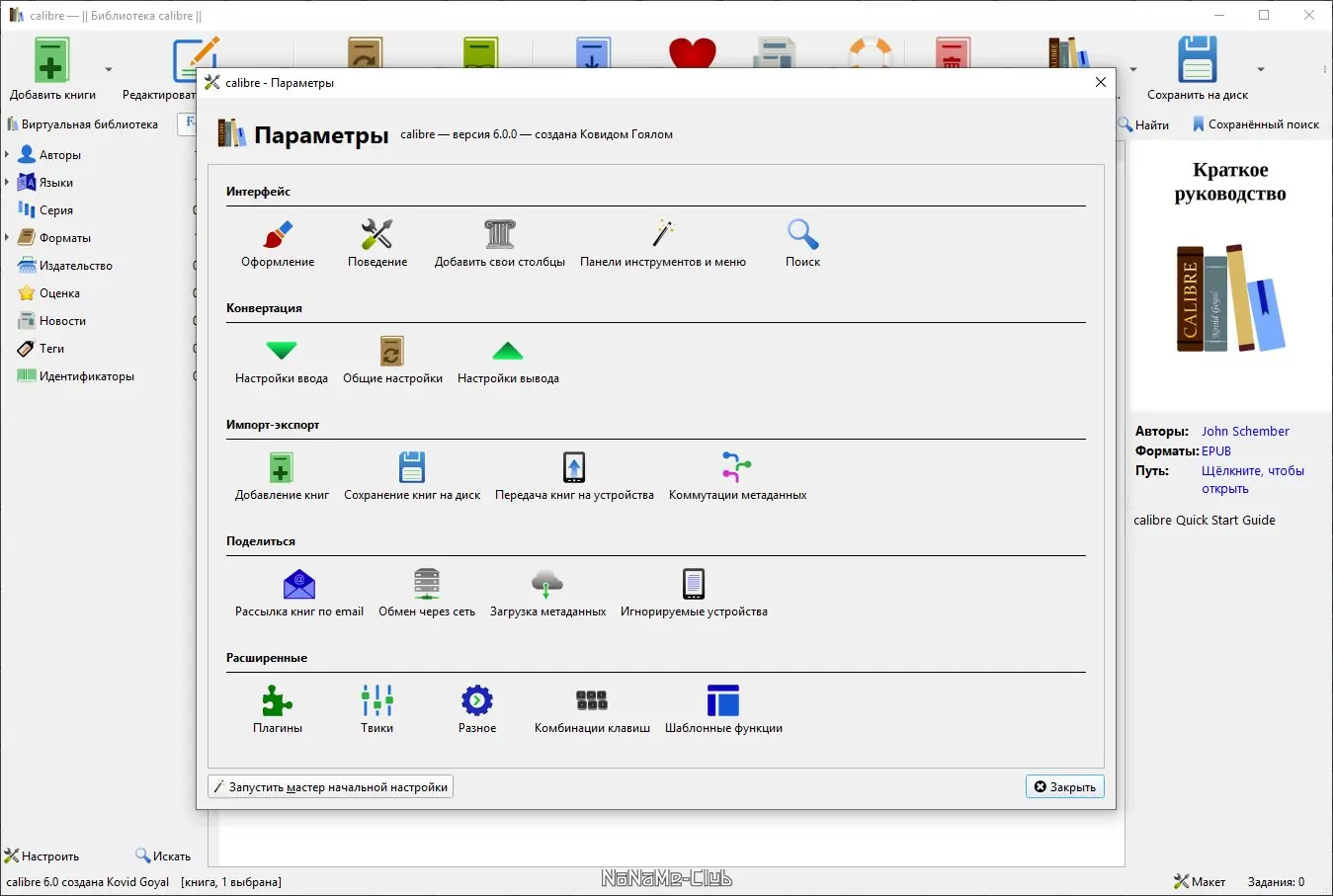
Task: Click Редактировать metadata toolbar button
Action: [x=158, y=69]
